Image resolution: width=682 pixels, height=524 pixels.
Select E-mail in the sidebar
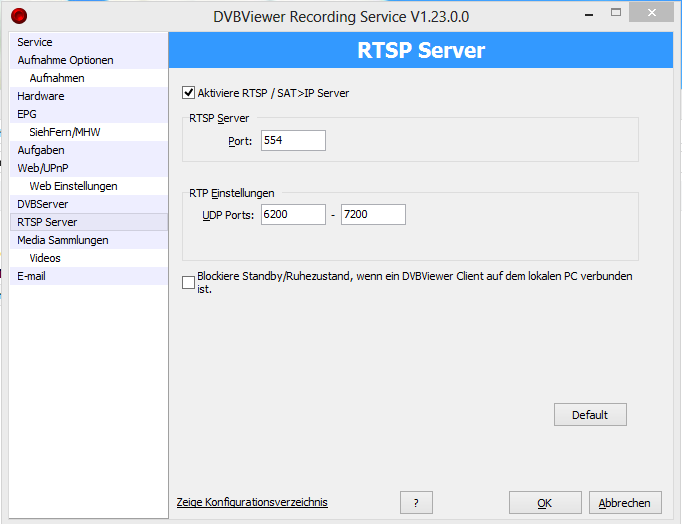tap(32, 276)
